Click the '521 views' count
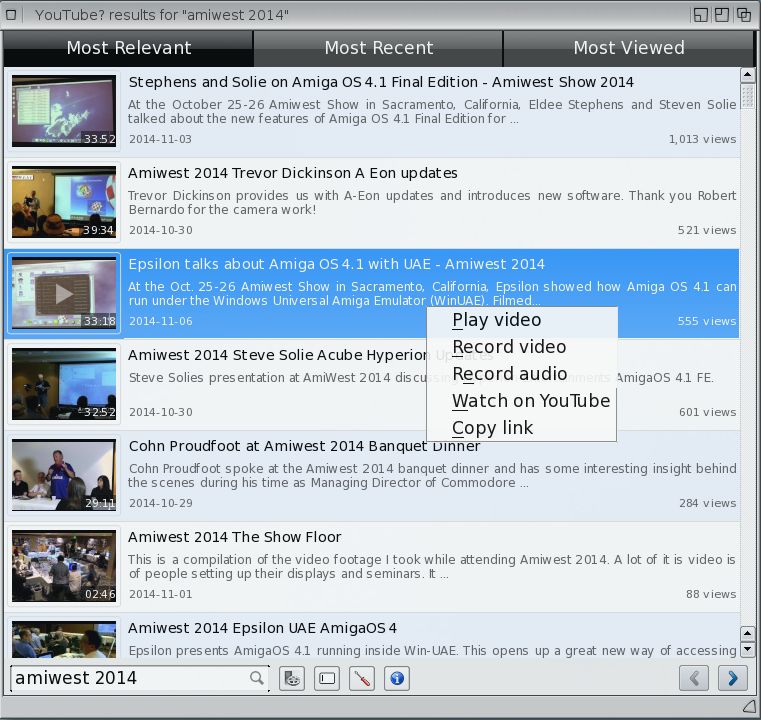Viewport: 761px width, 720px height. [x=707, y=230]
